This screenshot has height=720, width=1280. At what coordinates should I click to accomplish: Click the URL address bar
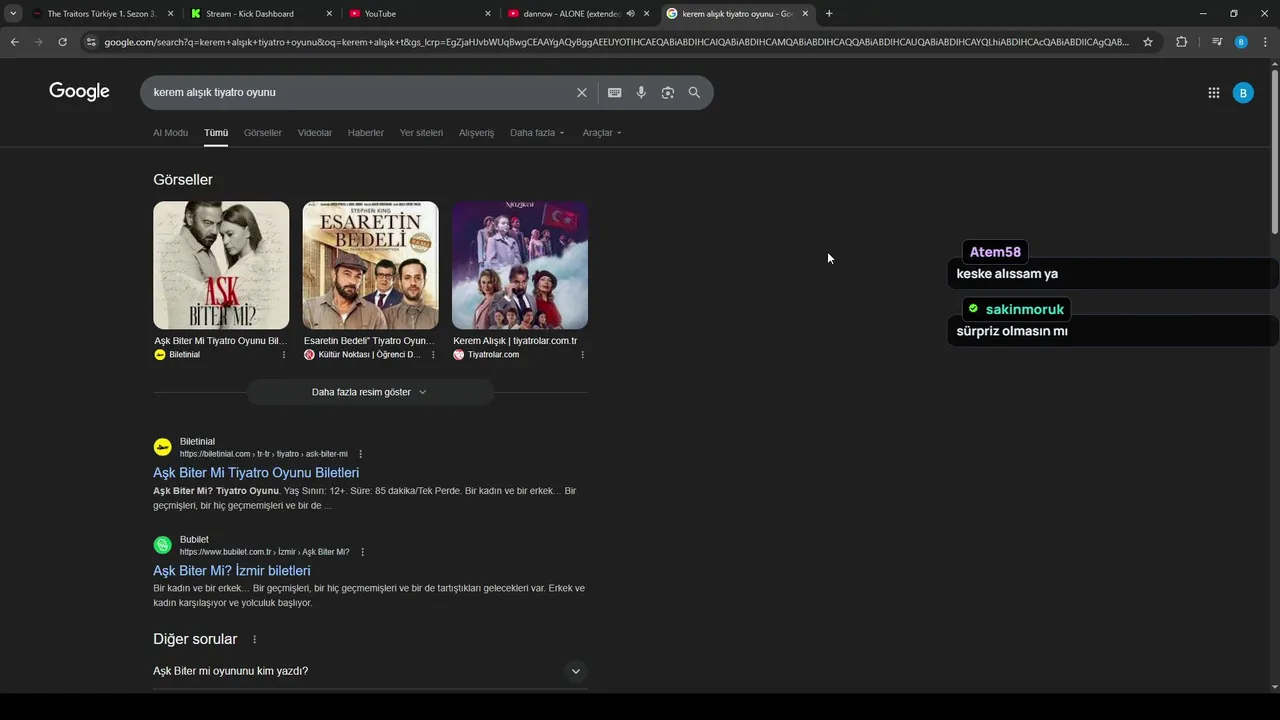615,42
